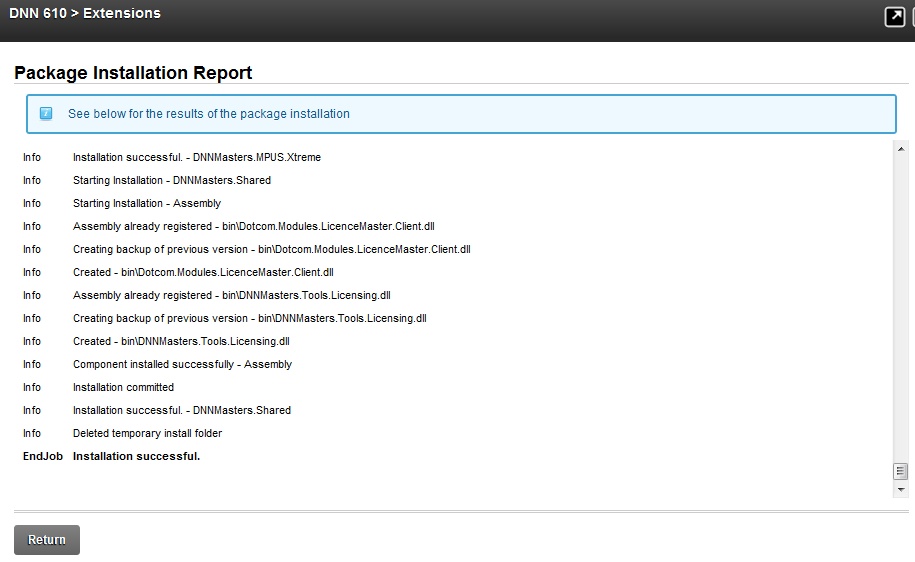The width and height of the screenshot is (915, 562).
Task: Select 'Deleted temporary install folder' line
Action: (147, 434)
